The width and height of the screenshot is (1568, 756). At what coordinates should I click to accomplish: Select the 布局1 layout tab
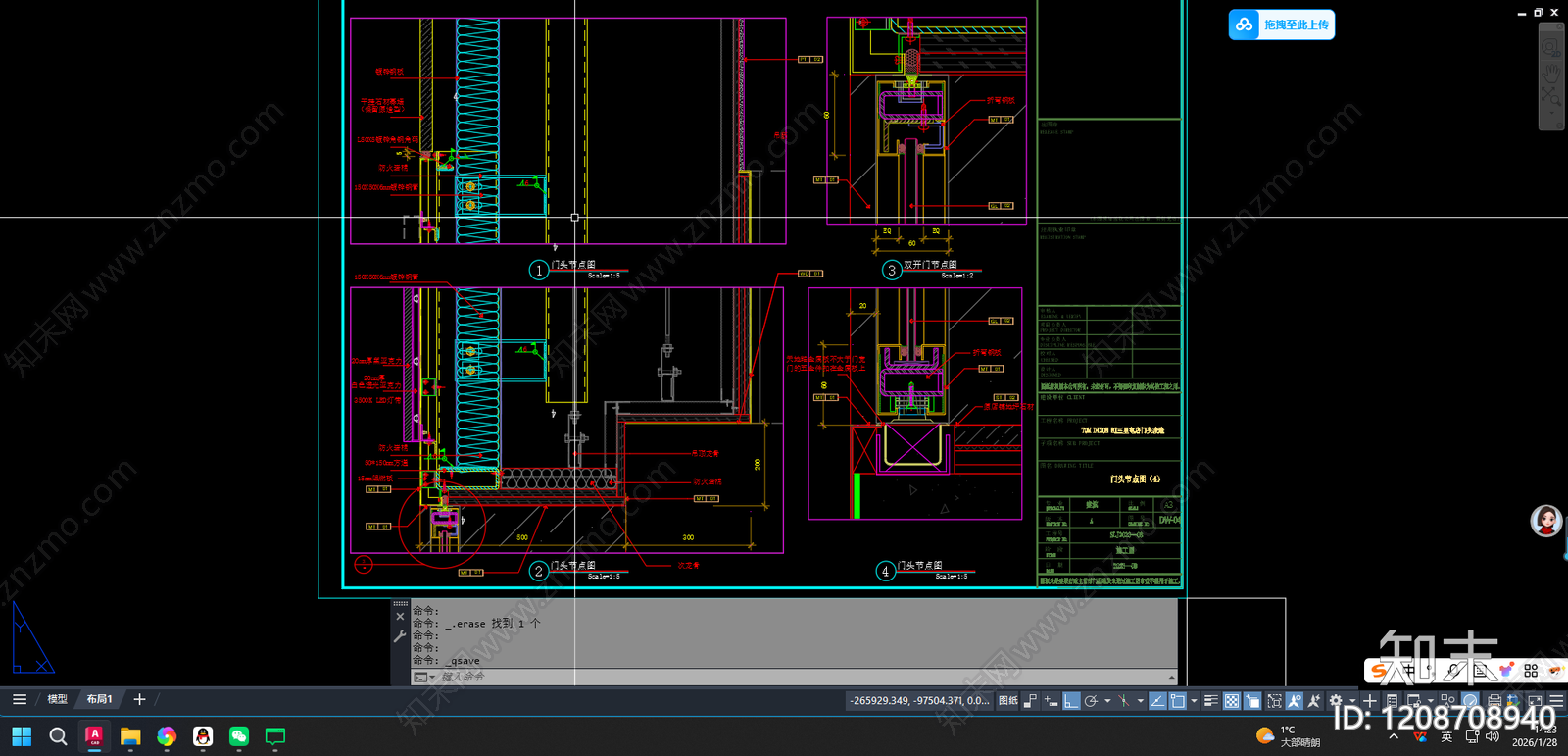point(100,699)
